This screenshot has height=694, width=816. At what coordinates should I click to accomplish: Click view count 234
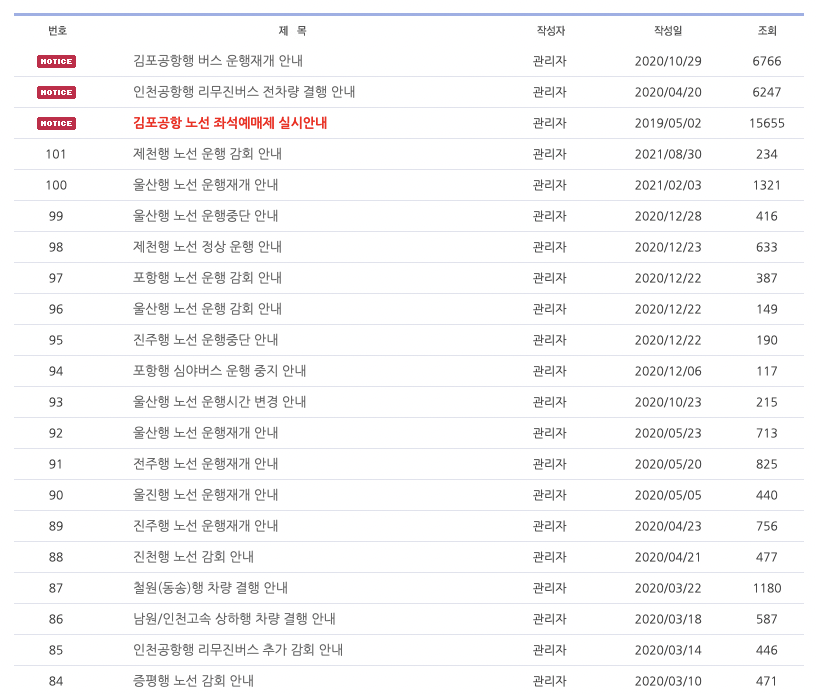(x=767, y=155)
